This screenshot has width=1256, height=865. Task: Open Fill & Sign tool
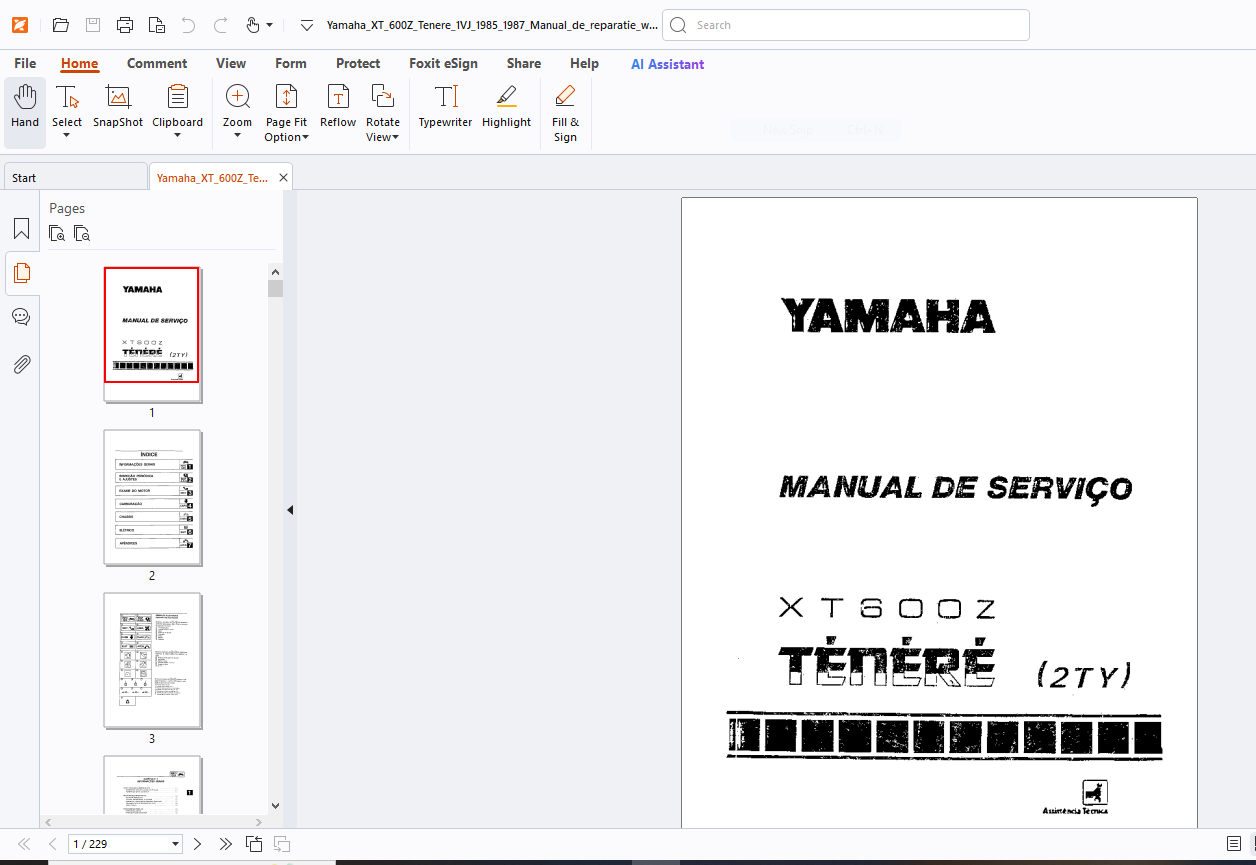click(x=565, y=113)
